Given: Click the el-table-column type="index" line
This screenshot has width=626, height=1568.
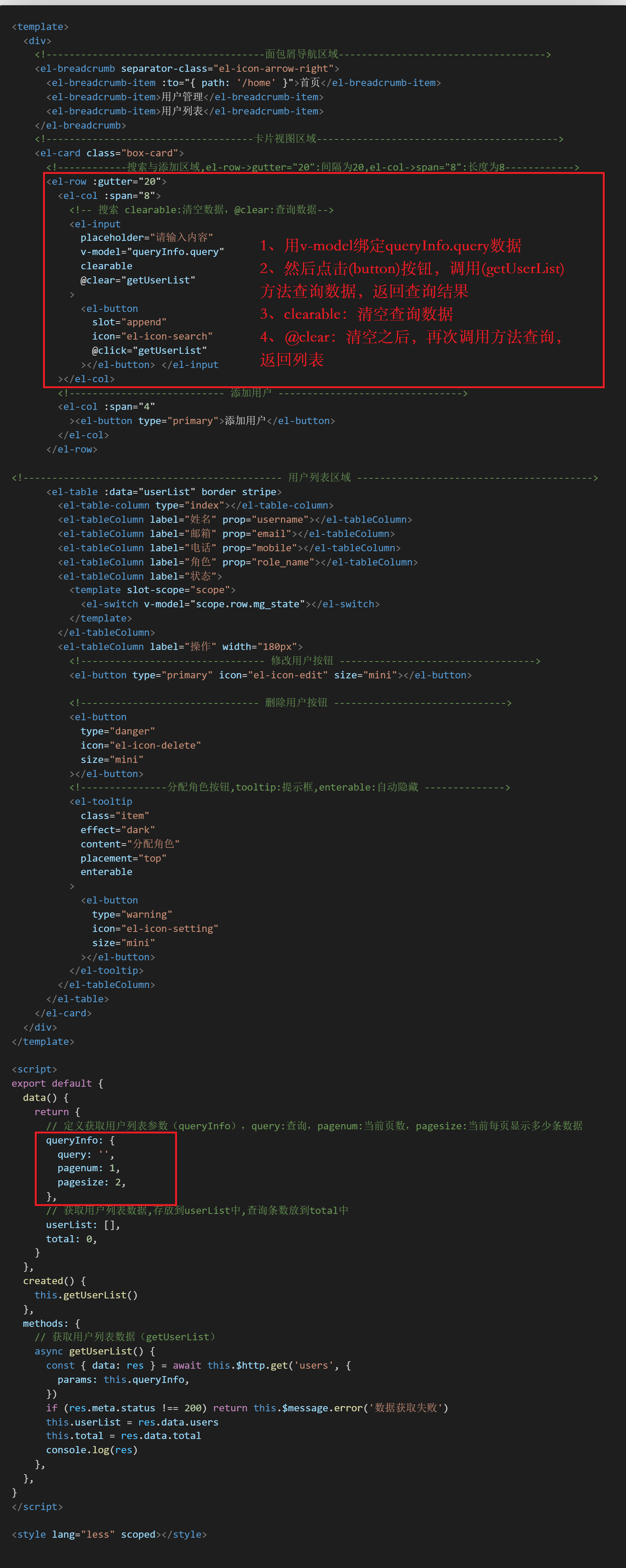Looking at the screenshot, I should pyautogui.click(x=195, y=506).
